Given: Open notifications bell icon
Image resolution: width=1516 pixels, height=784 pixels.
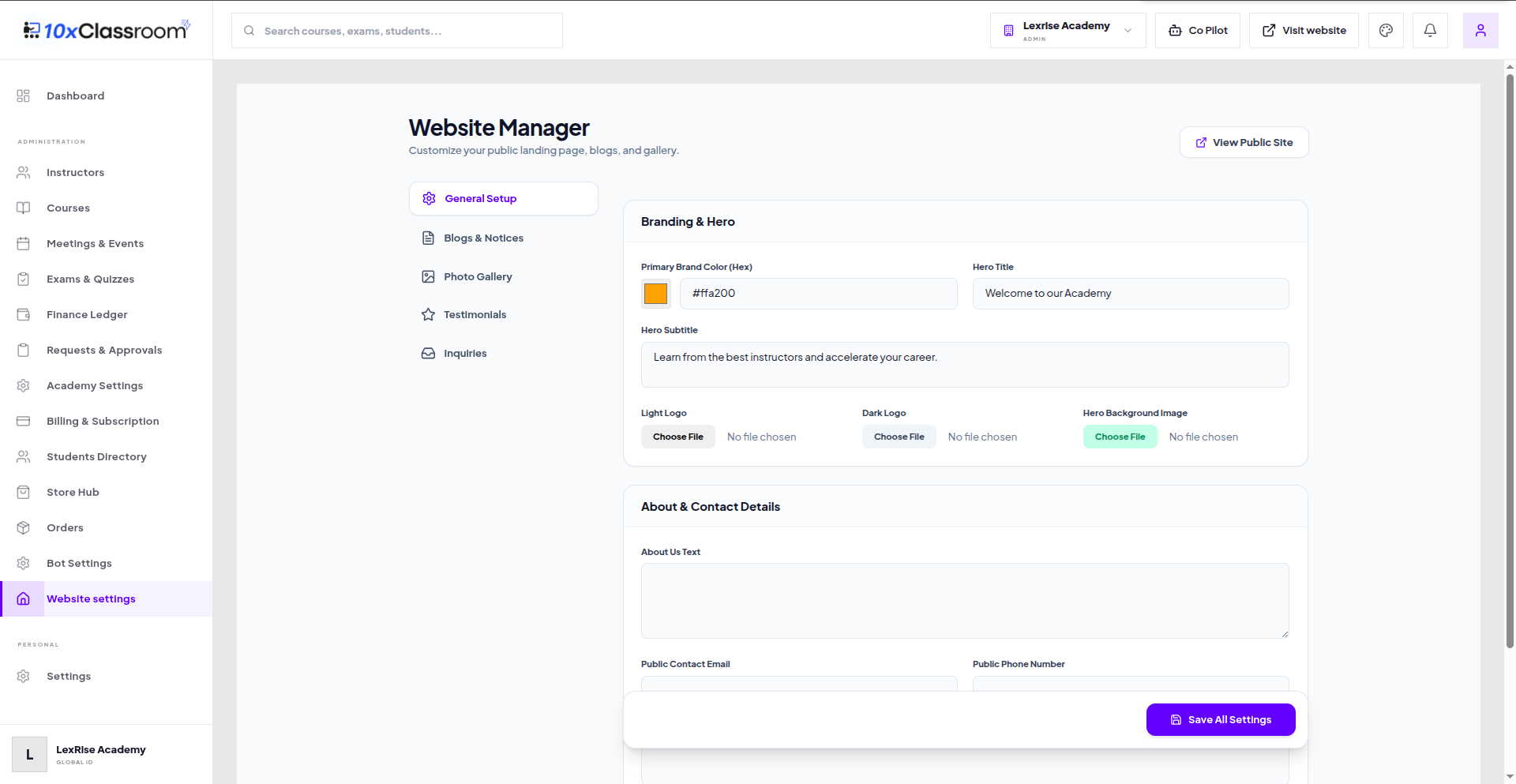Looking at the screenshot, I should 1430,31.
